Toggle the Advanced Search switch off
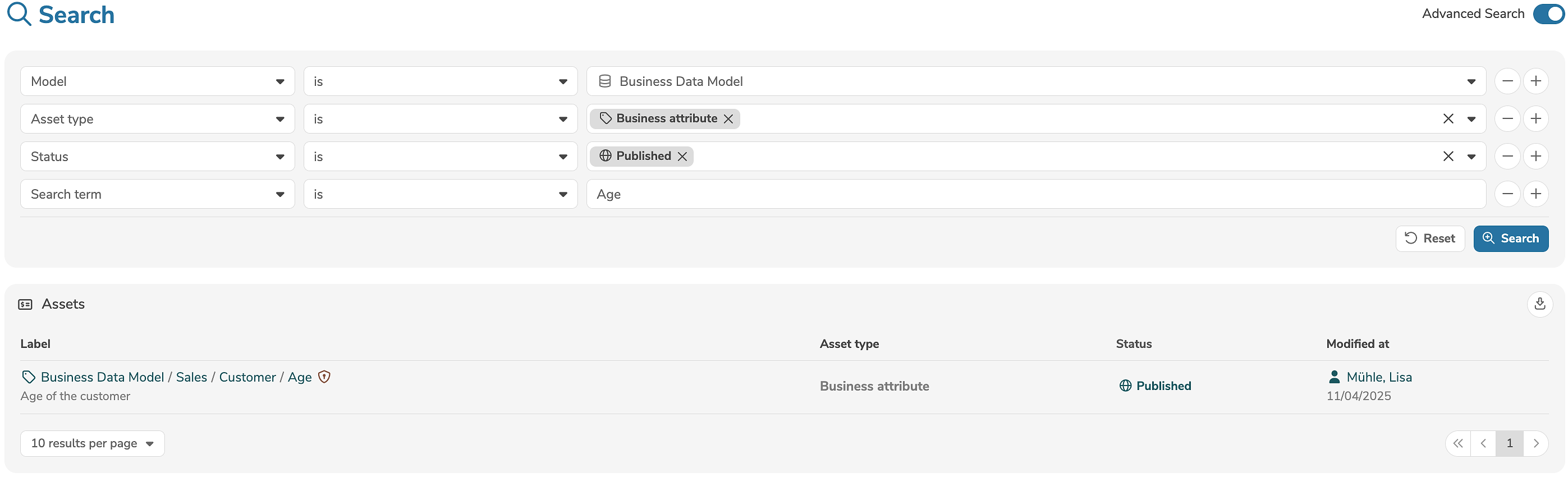The image size is (1568, 477). 1547,14
